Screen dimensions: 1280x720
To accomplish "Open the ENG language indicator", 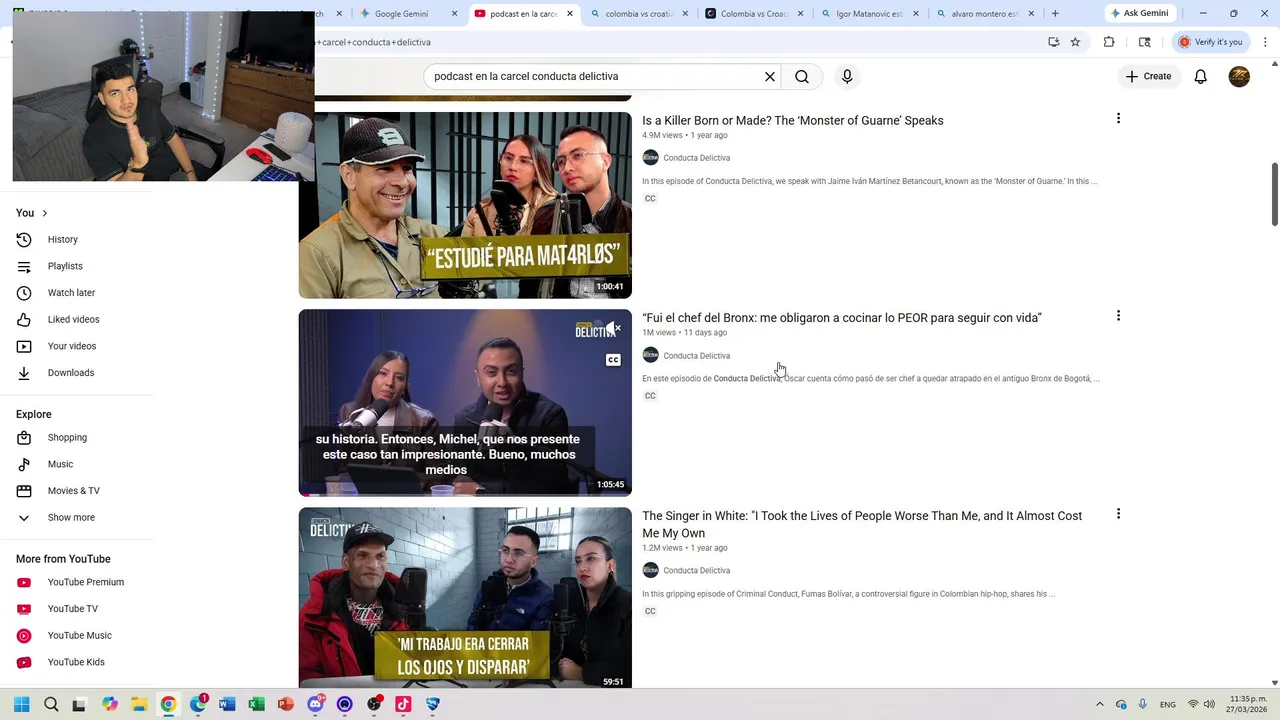I will [x=1168, y=705].
